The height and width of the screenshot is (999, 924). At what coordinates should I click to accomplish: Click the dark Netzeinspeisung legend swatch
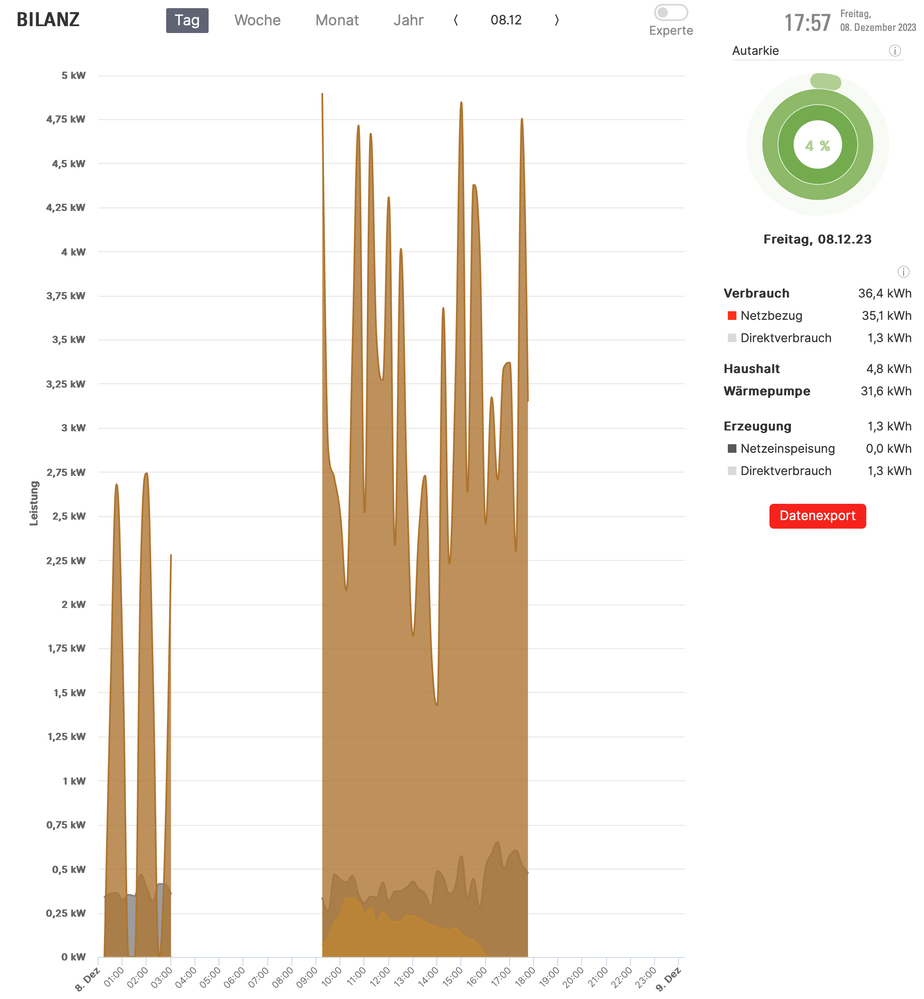[x=732, y=449]
